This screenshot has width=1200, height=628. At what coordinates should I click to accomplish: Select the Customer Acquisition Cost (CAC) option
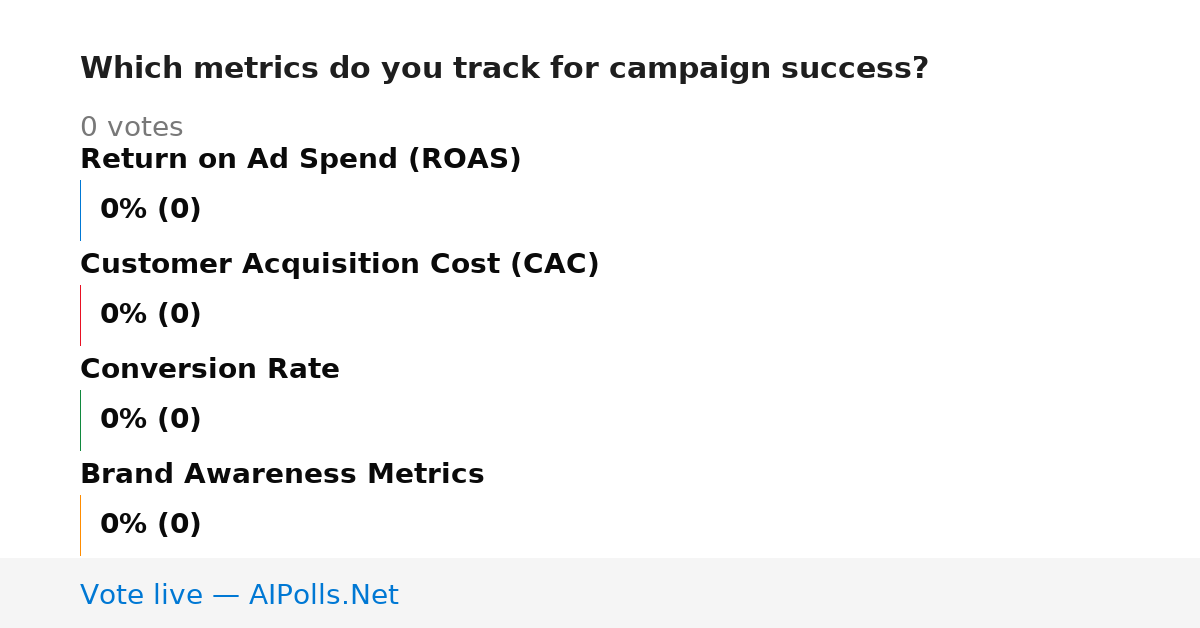point(339,264)
